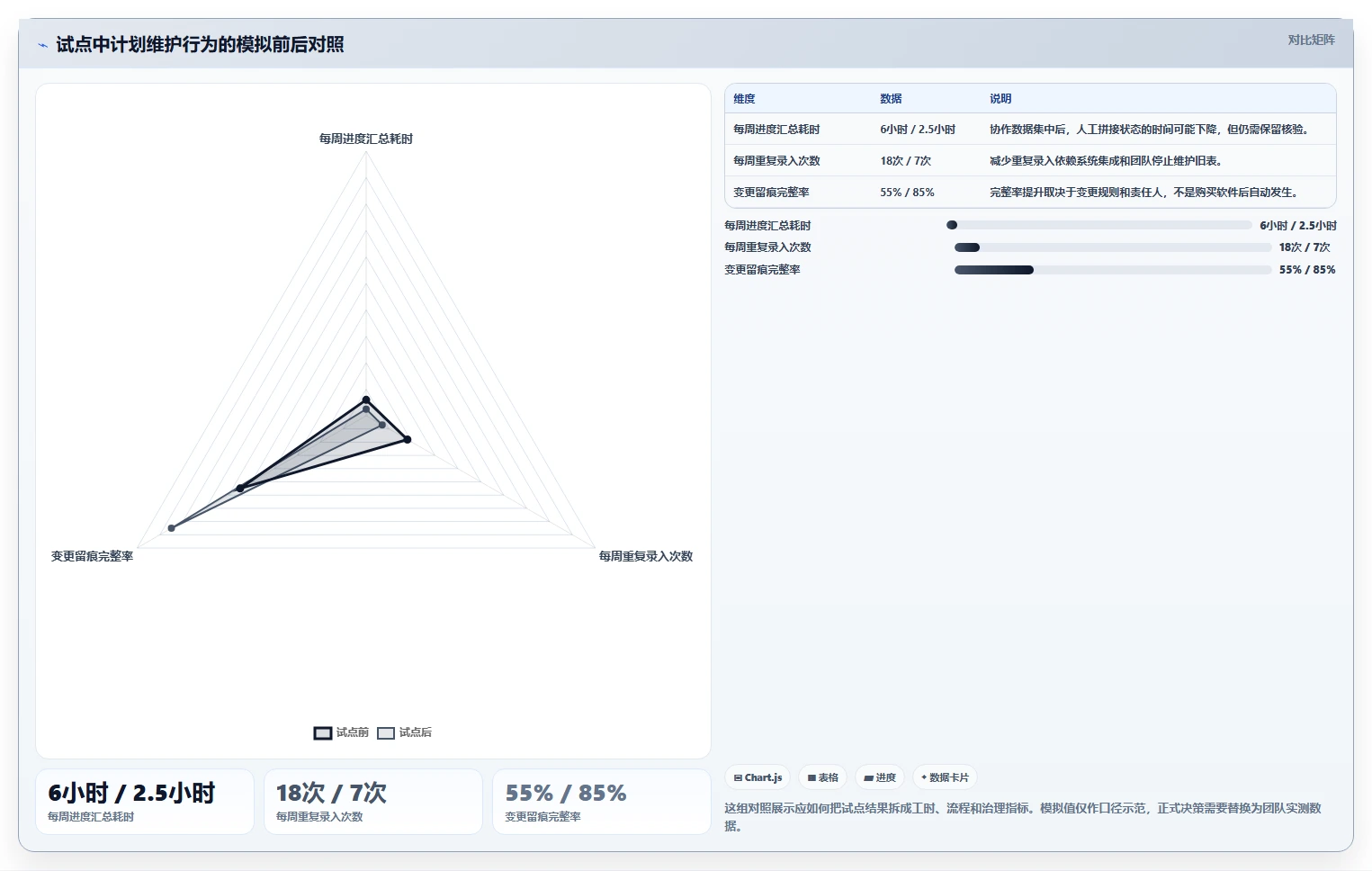The image size is (1372, 871).
Task: Select the 进度 tag chip
Action: coord(880,777)
